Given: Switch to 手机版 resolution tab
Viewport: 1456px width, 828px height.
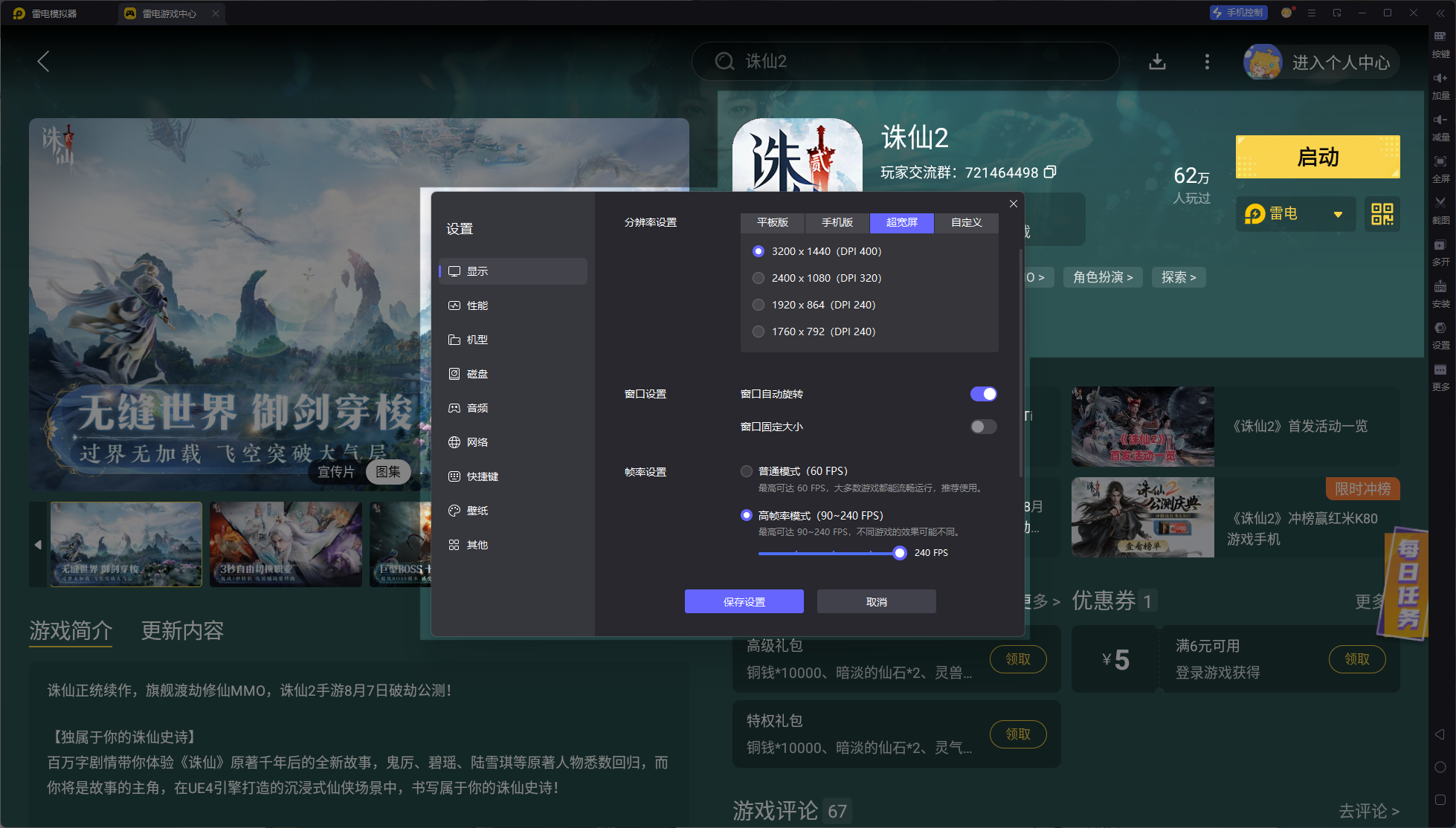Looking at the screenshot, I should 837,222.
